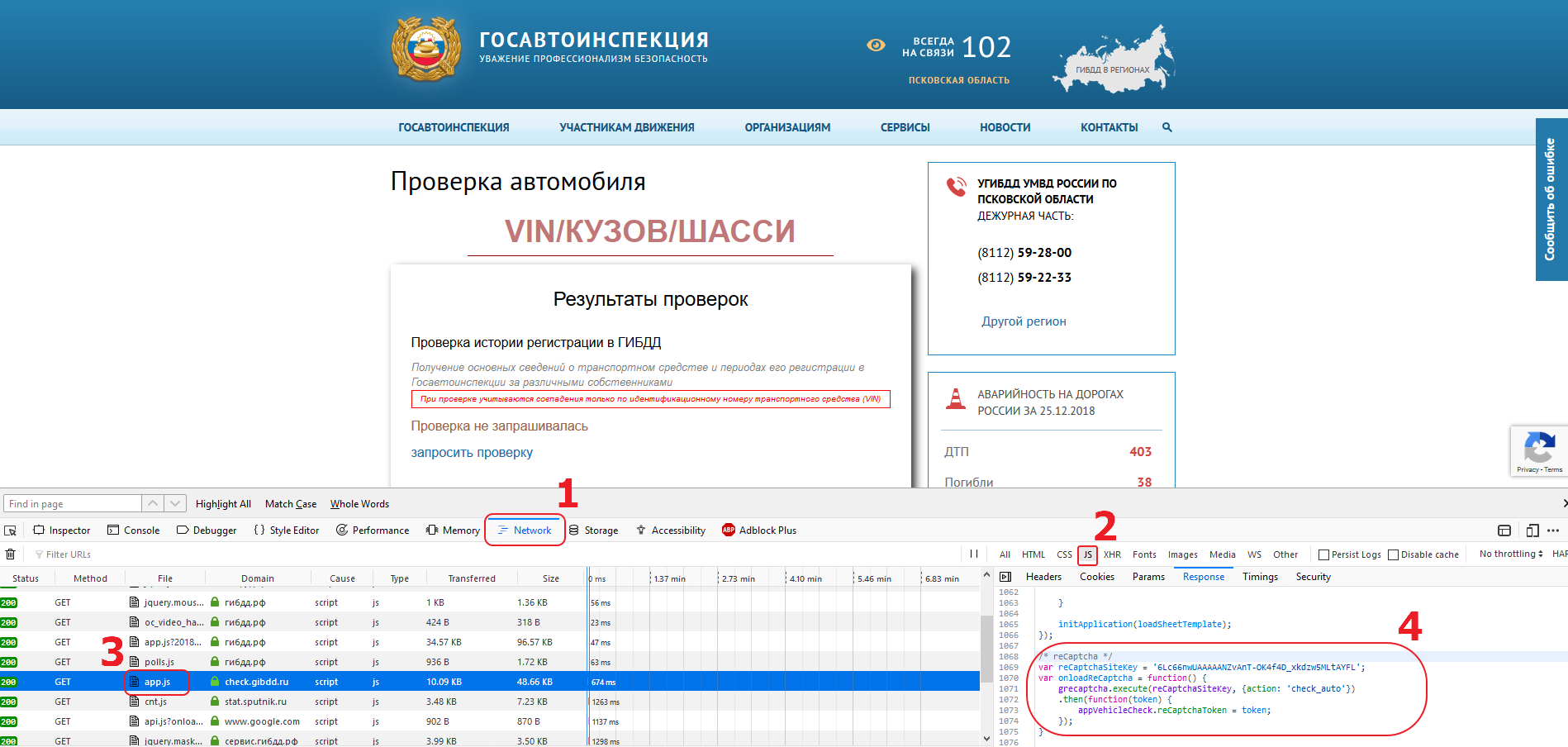Click the reCAPTCHA badge

point(1539,451)
